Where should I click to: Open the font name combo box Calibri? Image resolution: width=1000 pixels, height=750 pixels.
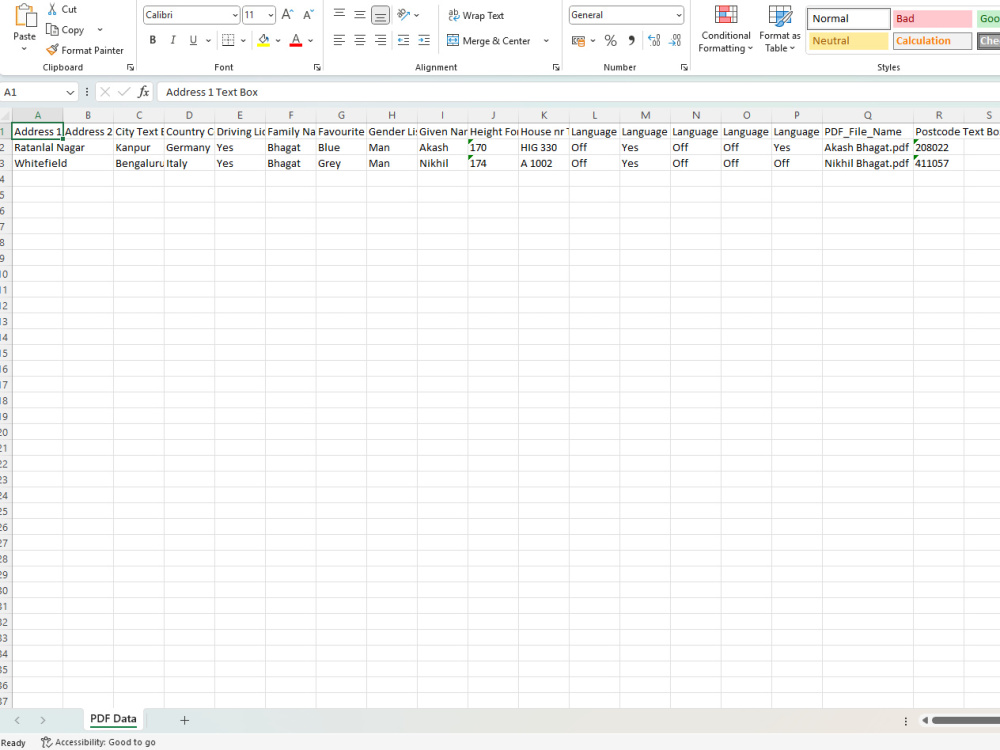pyautogui.click(x=191, y=15)
